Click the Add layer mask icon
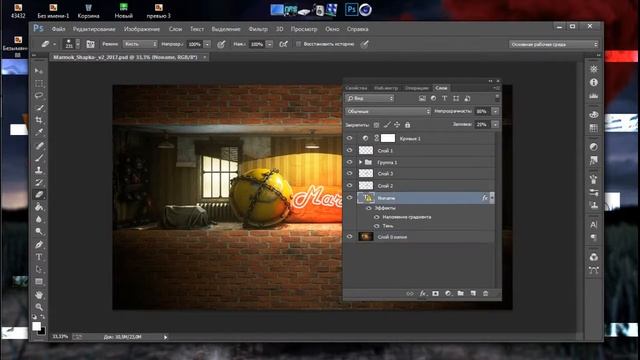This screenshot has height=360, width=640. coord(436,293)
